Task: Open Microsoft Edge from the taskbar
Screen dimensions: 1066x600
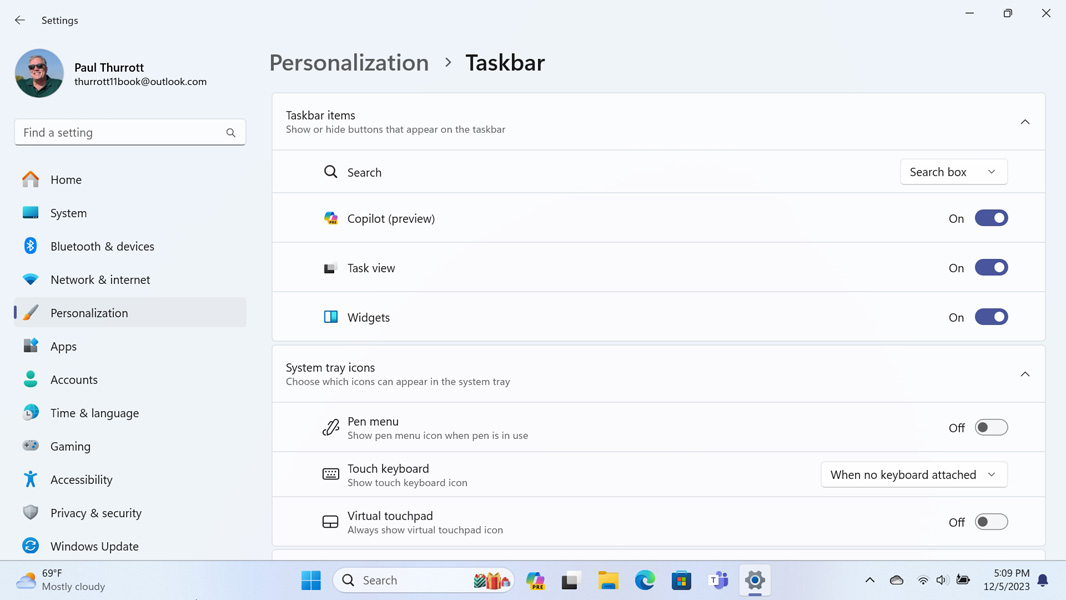Action: (x=645, y=580)
